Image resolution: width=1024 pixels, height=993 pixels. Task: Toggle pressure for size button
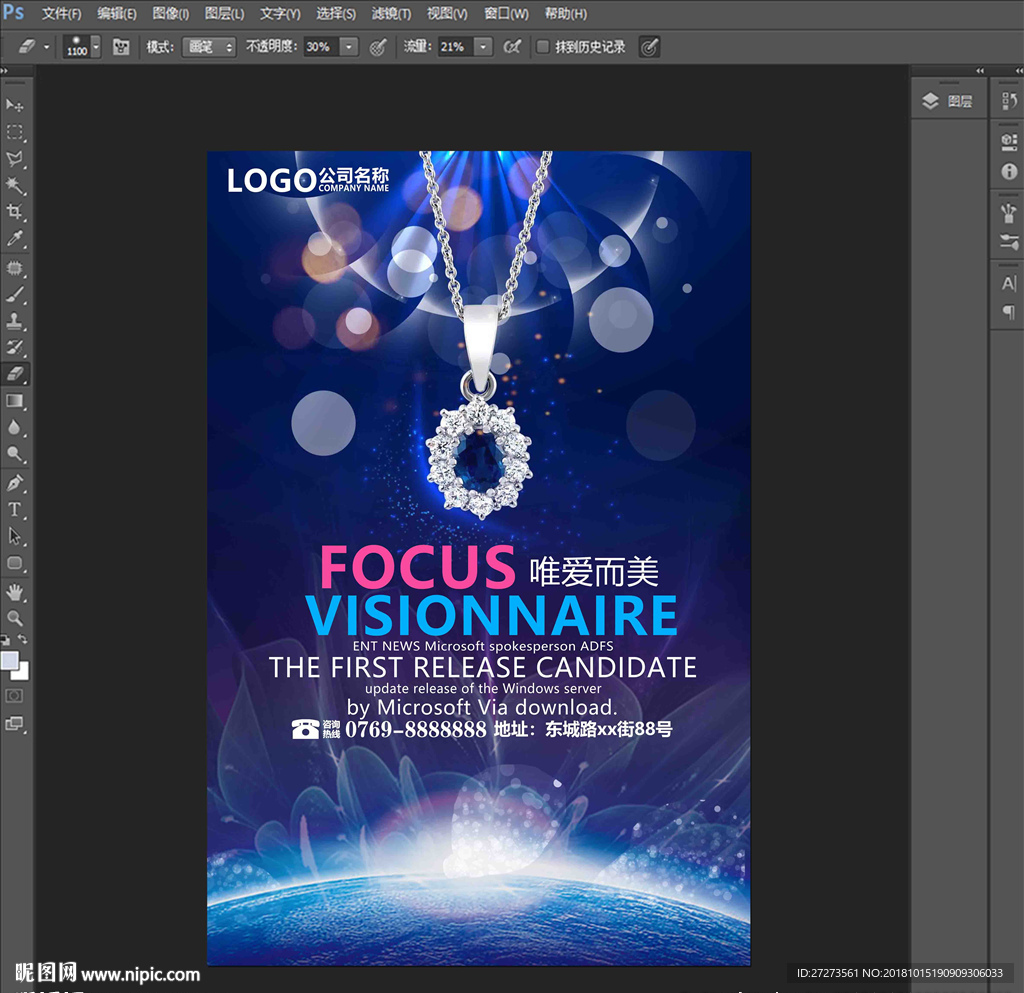[x=649, y=46]
